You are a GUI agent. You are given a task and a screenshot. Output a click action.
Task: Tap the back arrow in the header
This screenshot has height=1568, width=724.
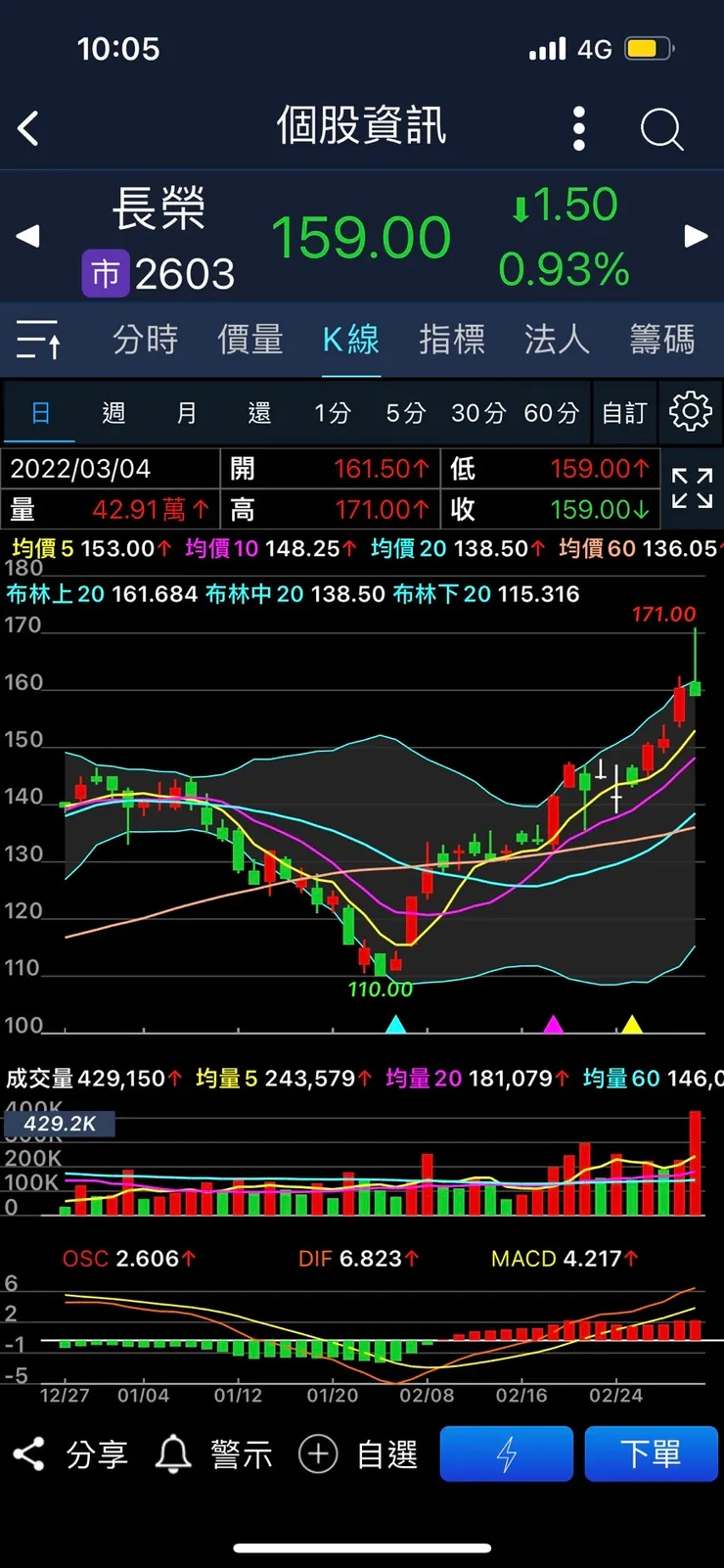click(28, 128)
